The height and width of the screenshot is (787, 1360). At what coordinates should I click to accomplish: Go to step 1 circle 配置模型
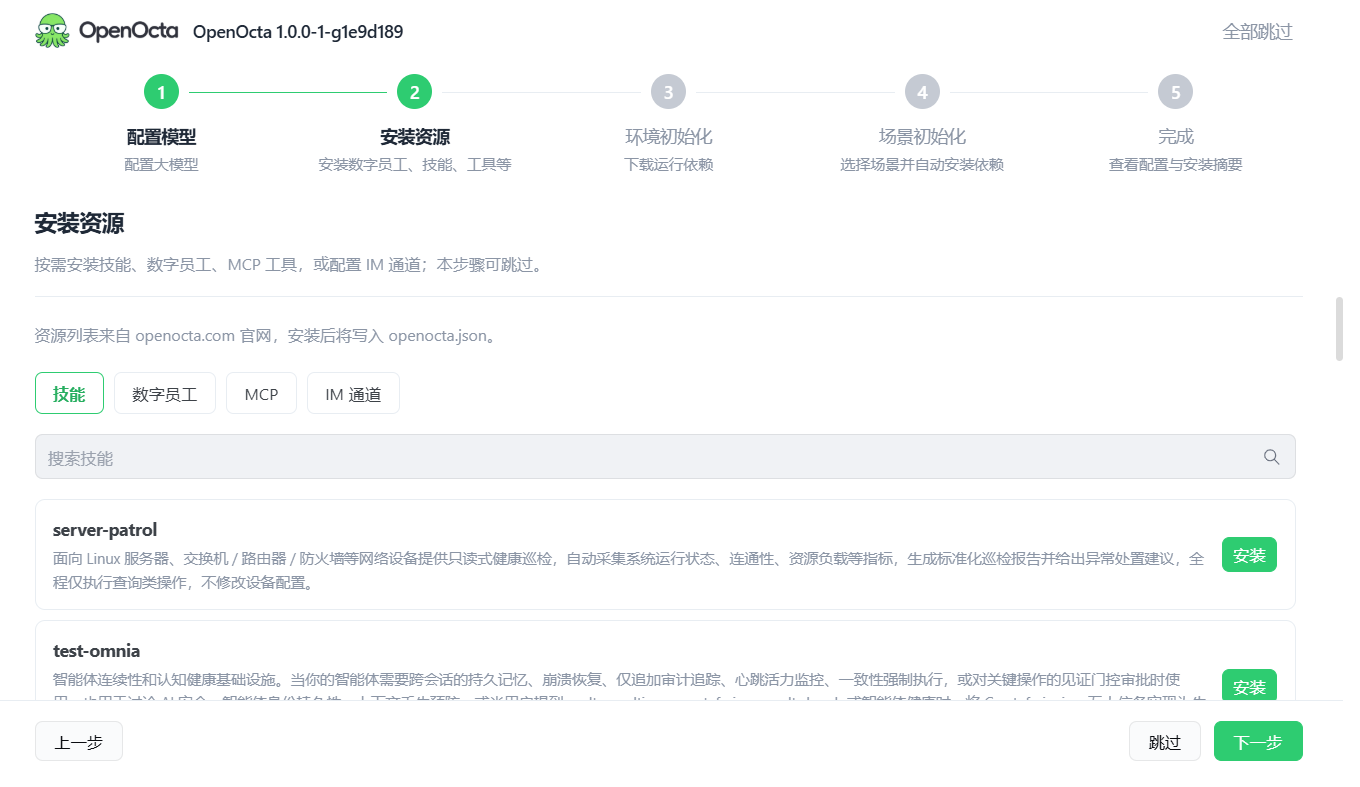(x=161, y=93)
